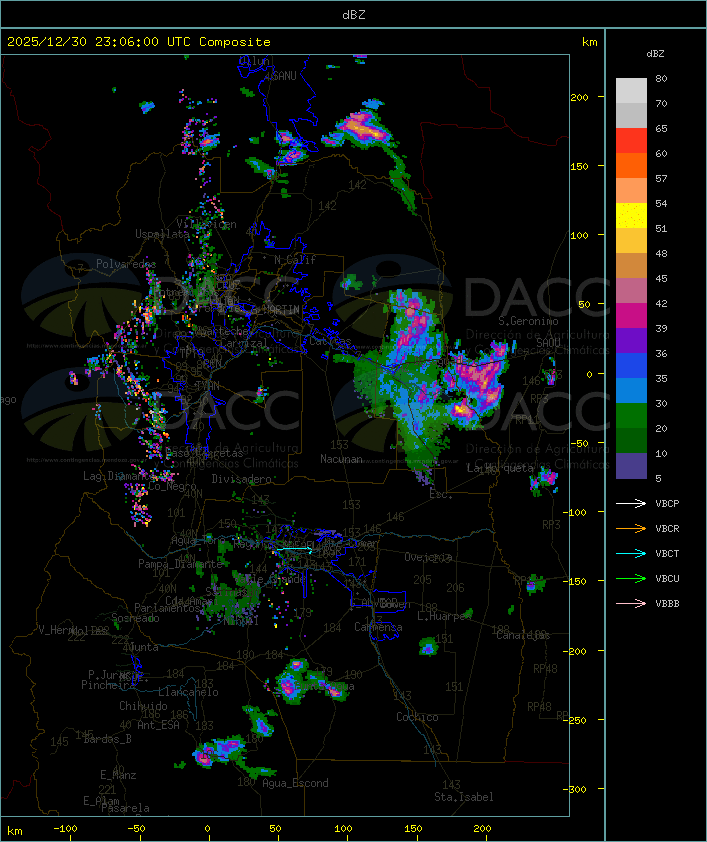The height and width of the screenshot is (842, 707).
Task: Click the green VBCU arrow icon
Action: pos(631,578)
